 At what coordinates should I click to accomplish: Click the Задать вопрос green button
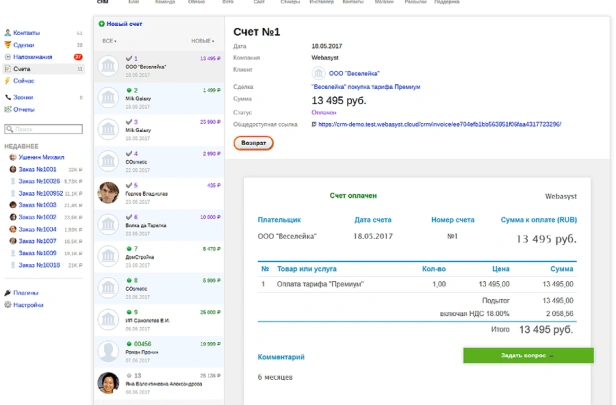(527, 355)
